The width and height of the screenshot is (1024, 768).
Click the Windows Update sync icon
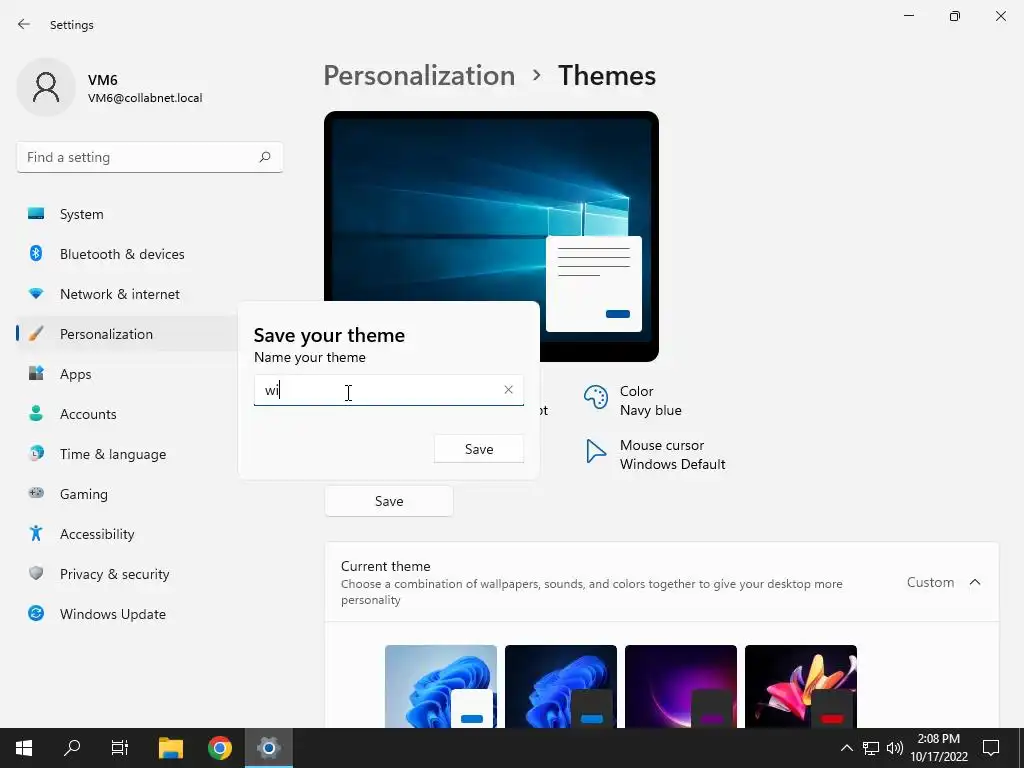point(36,613)
